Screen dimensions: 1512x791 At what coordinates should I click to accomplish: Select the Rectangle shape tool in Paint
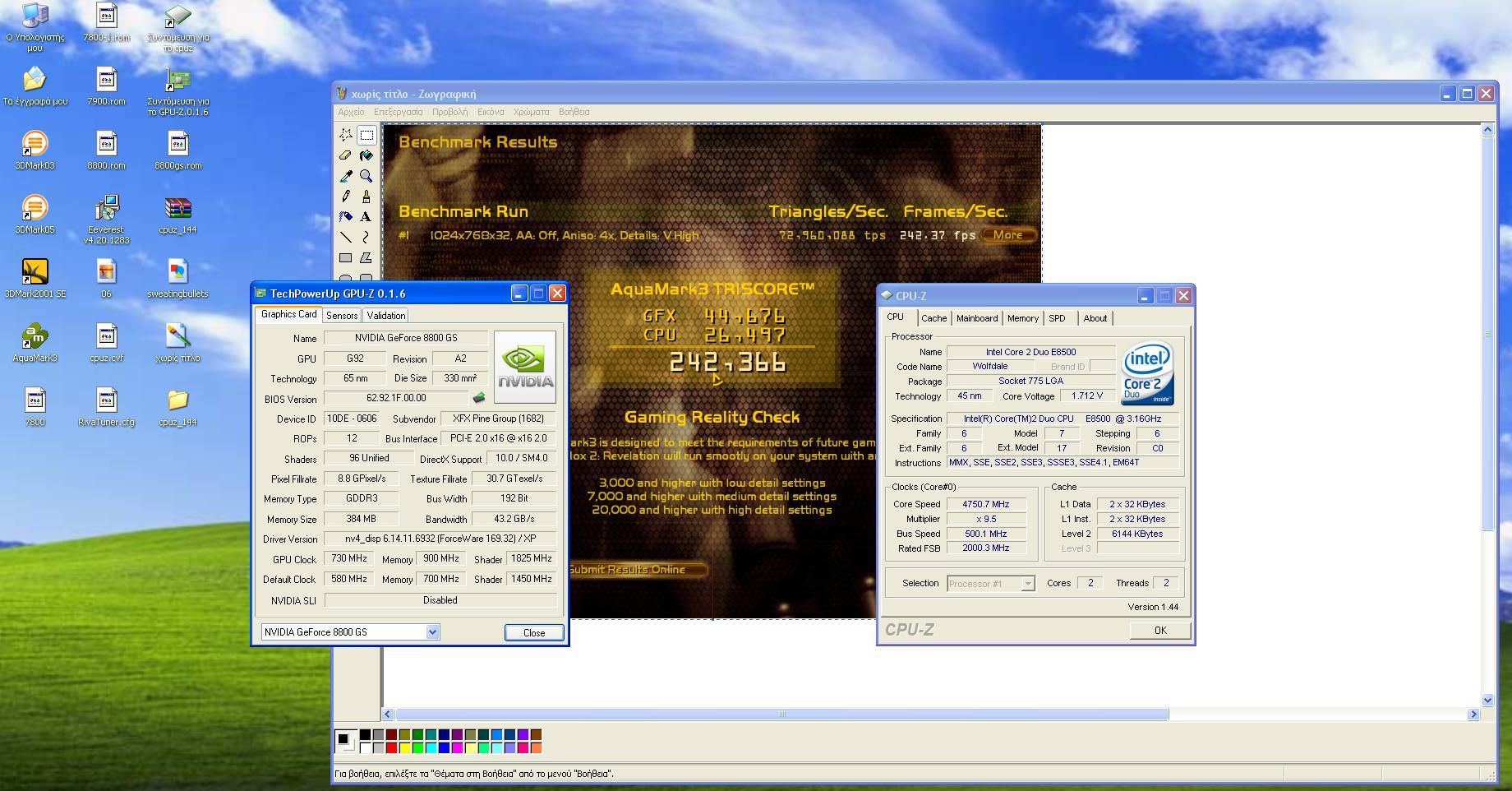tap(346, 258)
